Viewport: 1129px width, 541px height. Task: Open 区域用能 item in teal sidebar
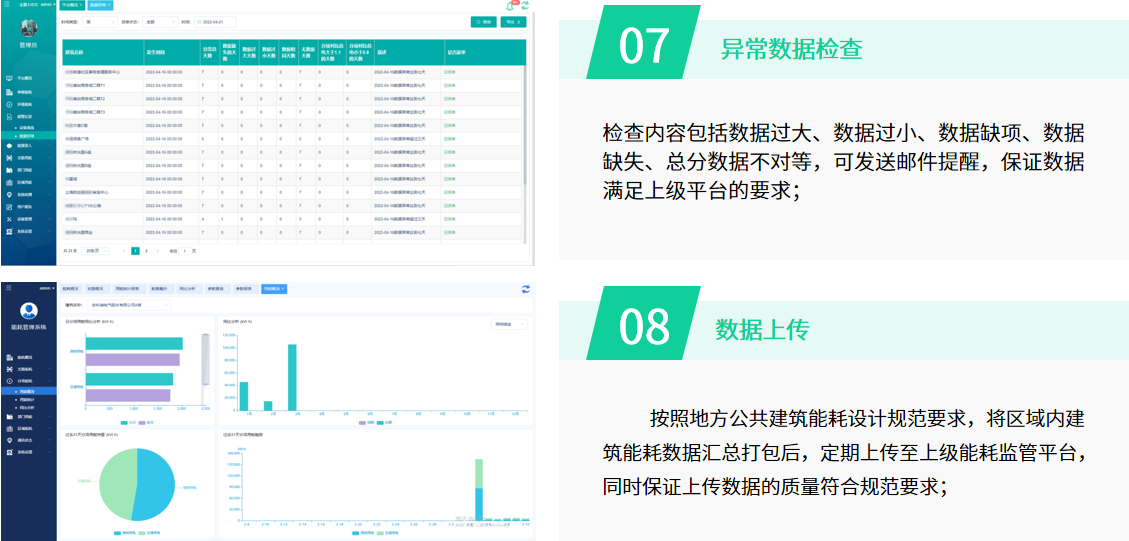coord(28,182)
